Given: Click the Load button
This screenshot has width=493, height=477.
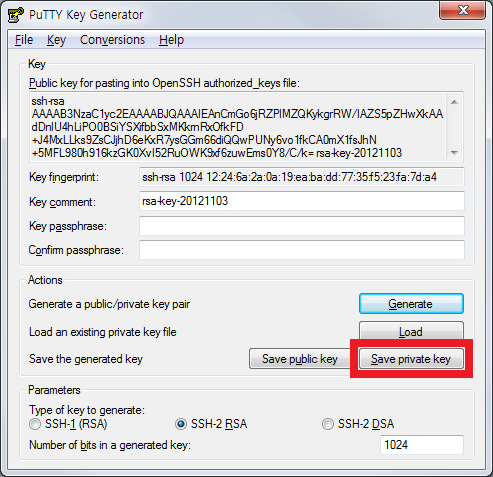Looking at the screenshot, I should 411,331.
